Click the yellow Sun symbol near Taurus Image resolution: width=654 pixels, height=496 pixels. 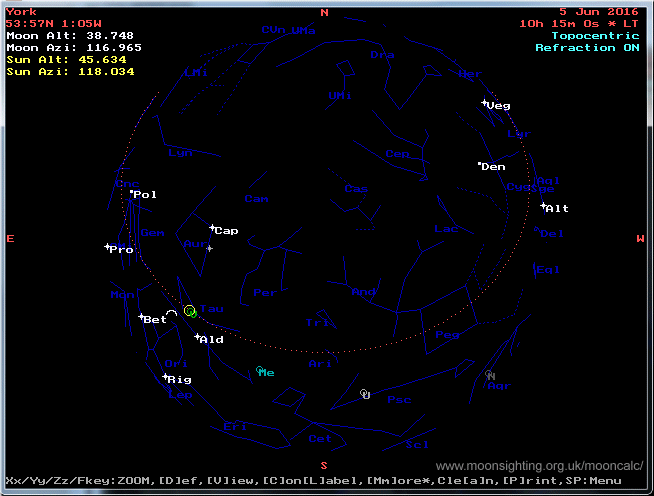pyautogui.click(x=189, y=312)
